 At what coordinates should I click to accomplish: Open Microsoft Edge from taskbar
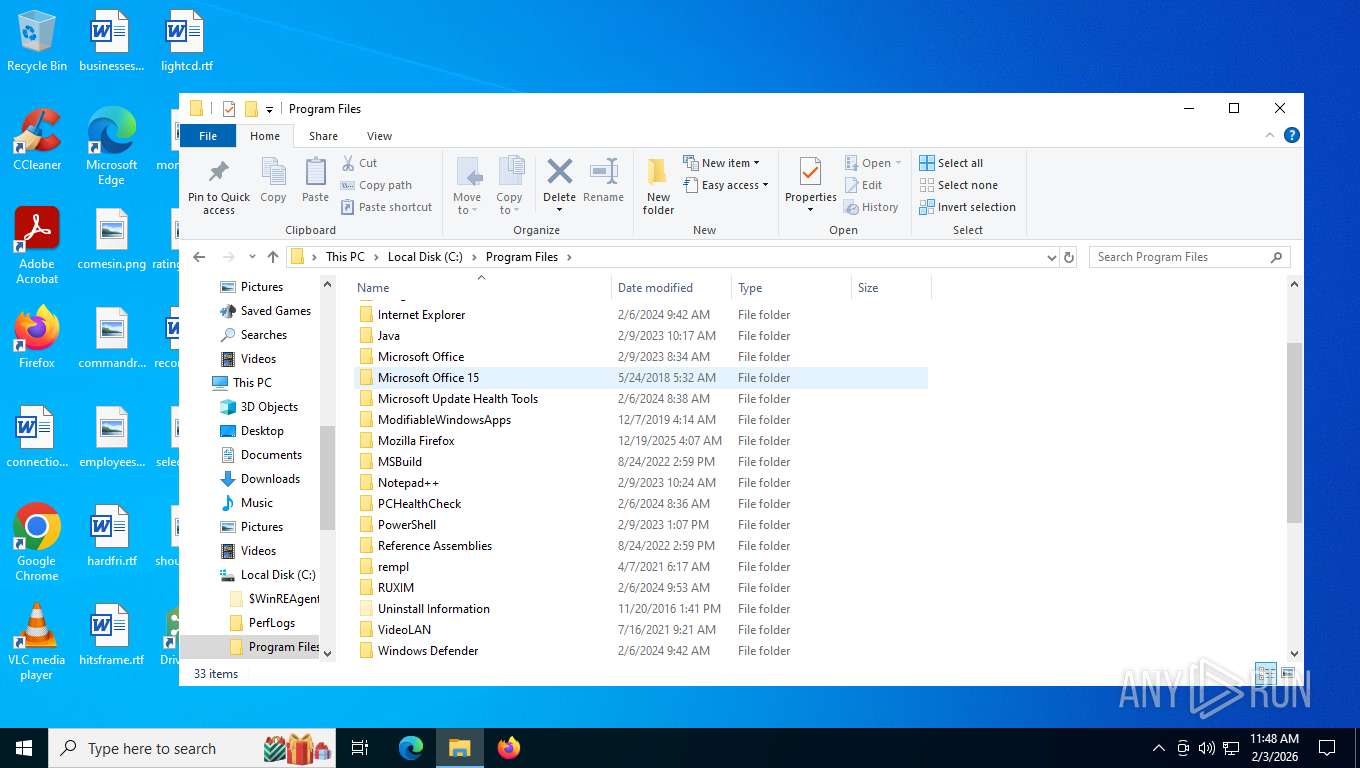coord(411,748)
